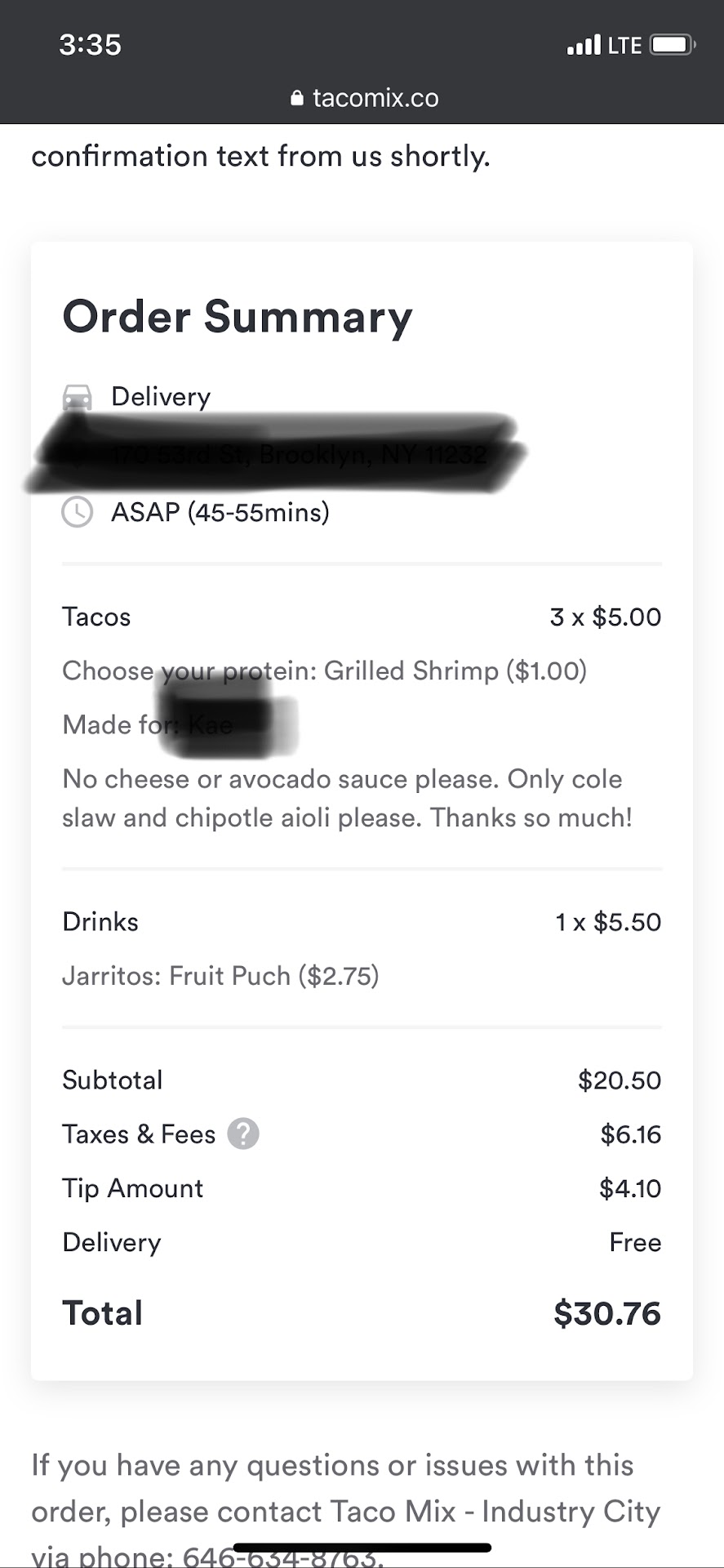The height and width of the screenshot is (1568, 724).
Task: Tap the 3:35 status bar clock
Action: [90, 45]
